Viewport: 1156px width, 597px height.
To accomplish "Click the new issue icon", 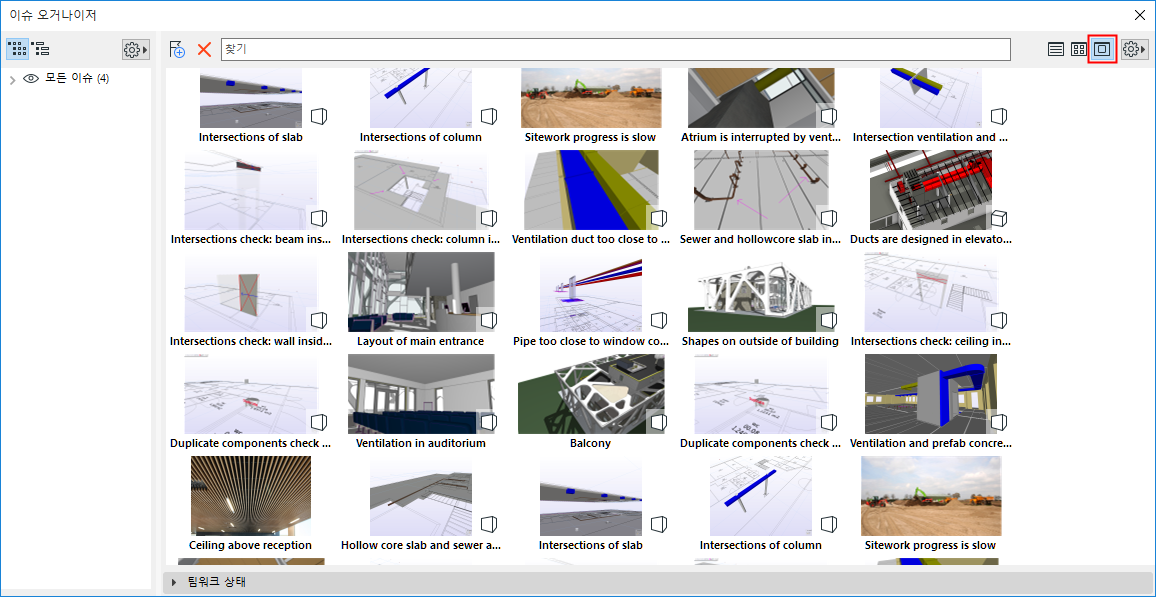I will [177, 49].
